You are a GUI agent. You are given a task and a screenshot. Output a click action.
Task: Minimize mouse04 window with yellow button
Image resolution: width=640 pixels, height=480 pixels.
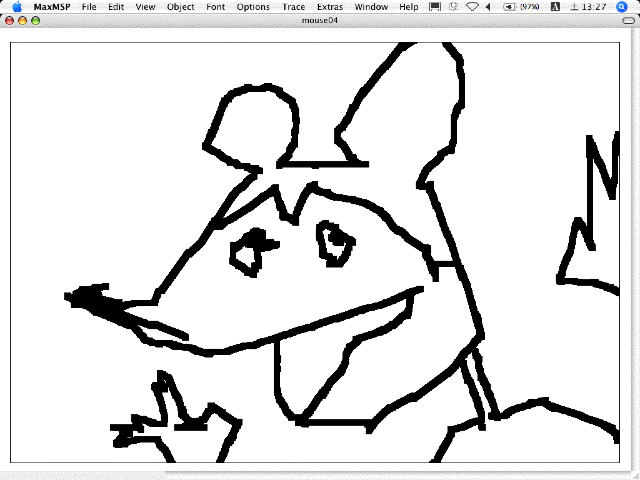click(x=22, y=20)
